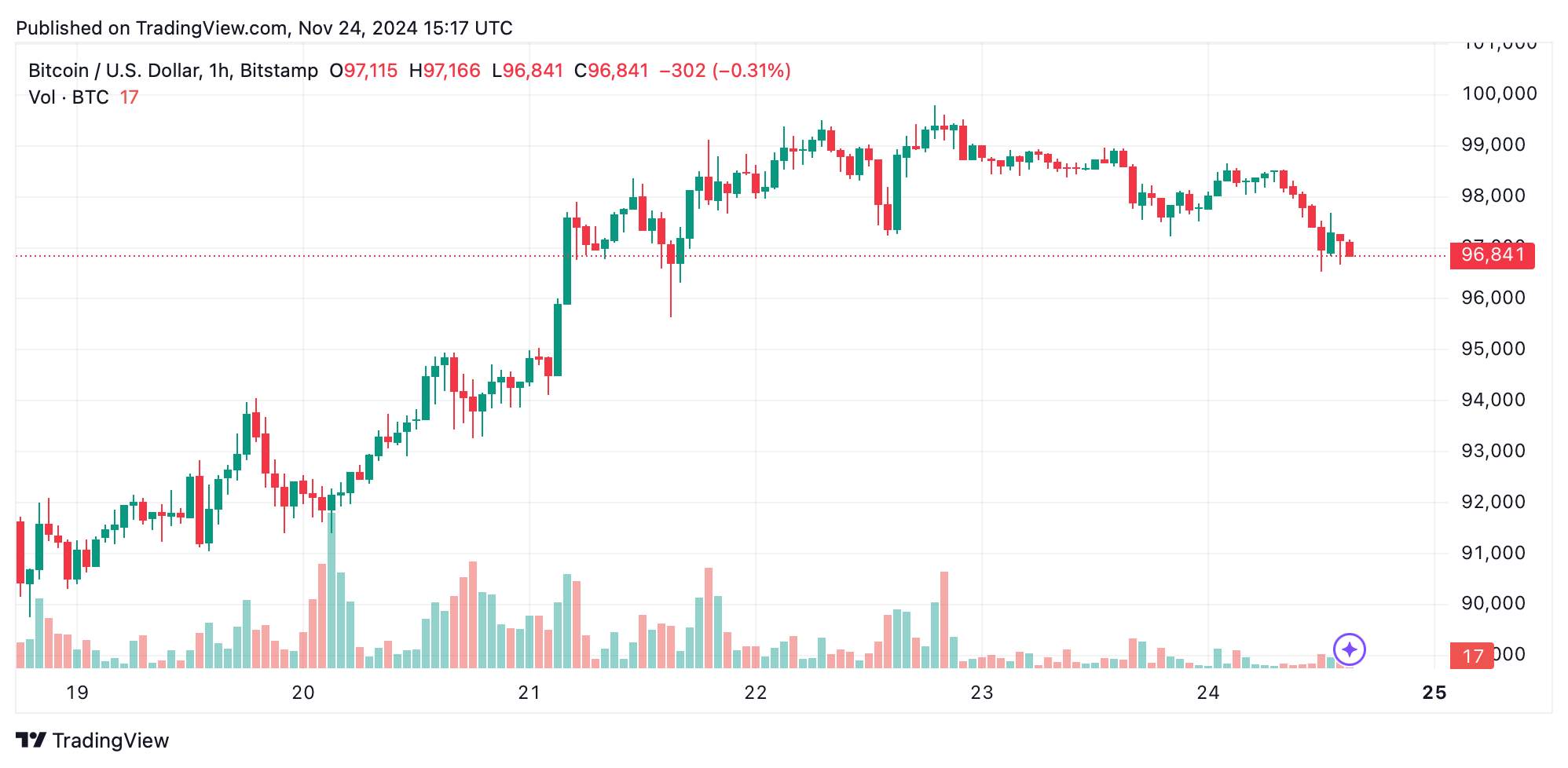Image resolution: width=1568 pixels, height=768 pixels.
Task: Click the closing value C96,841 in the legend
Action: (611, 71)
